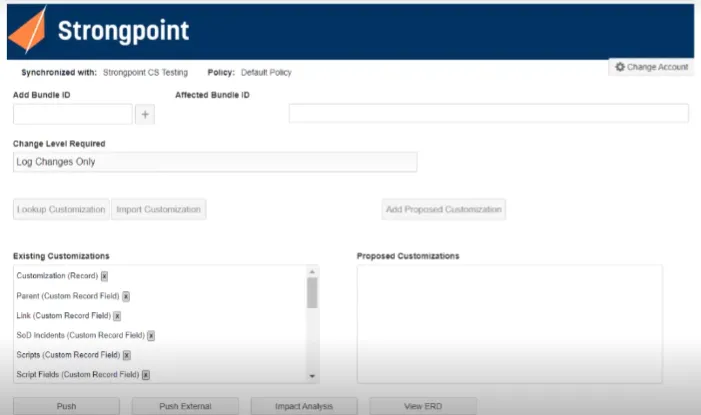The image size is (701, 415).
Task: Click the Add Proposed Customization button
Action: pyautogui.click(x=443, y=209)
